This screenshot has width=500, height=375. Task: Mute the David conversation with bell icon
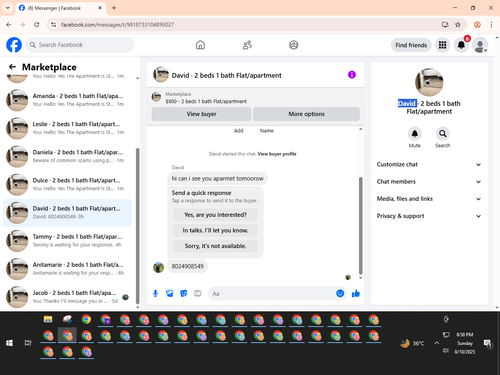[x=415, y=134]
